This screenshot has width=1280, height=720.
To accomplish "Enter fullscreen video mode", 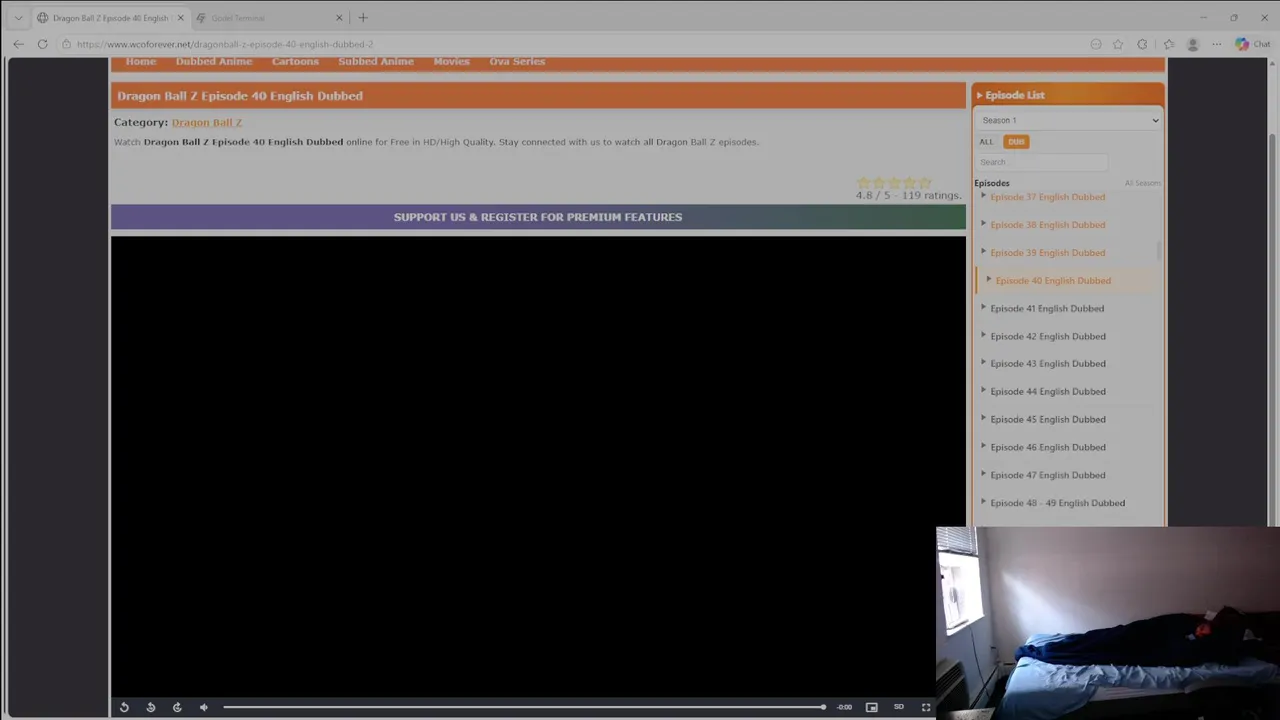I will click(926, 707).
